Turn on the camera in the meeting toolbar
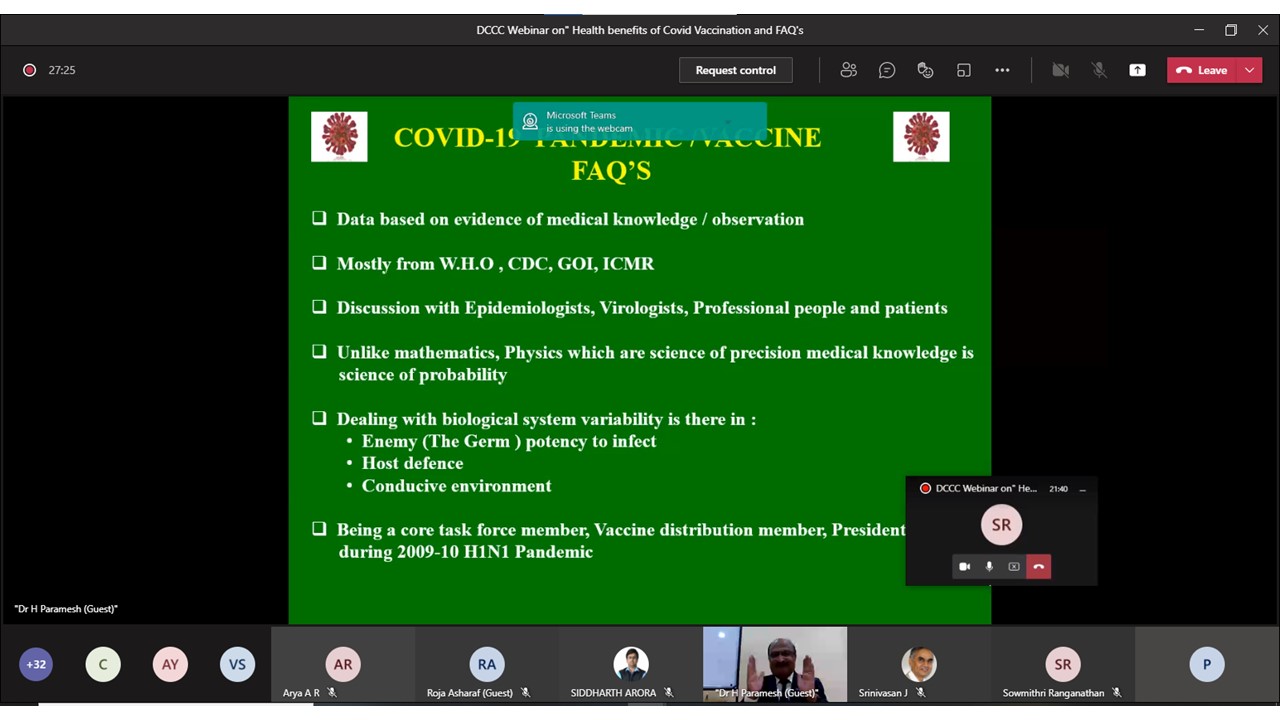This screenshot has width=1280, height=720. pos(1061,70)
